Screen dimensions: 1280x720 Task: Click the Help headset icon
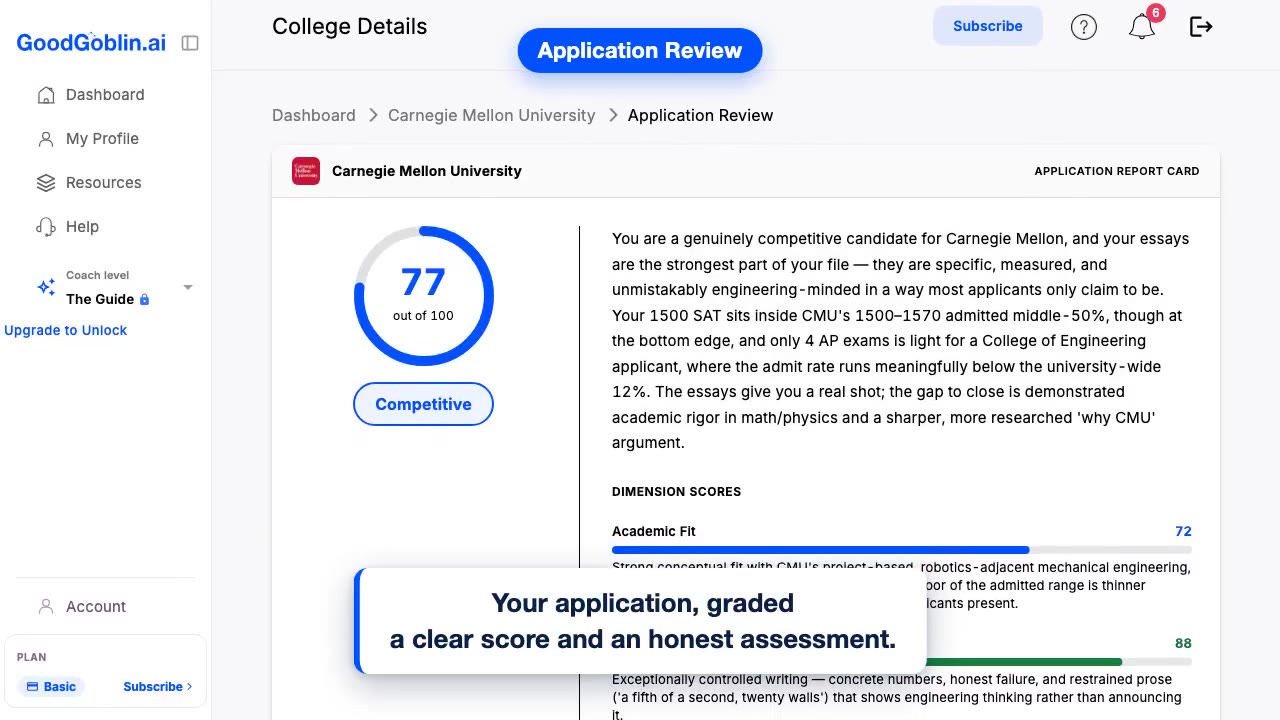click(x=46, y=227)
